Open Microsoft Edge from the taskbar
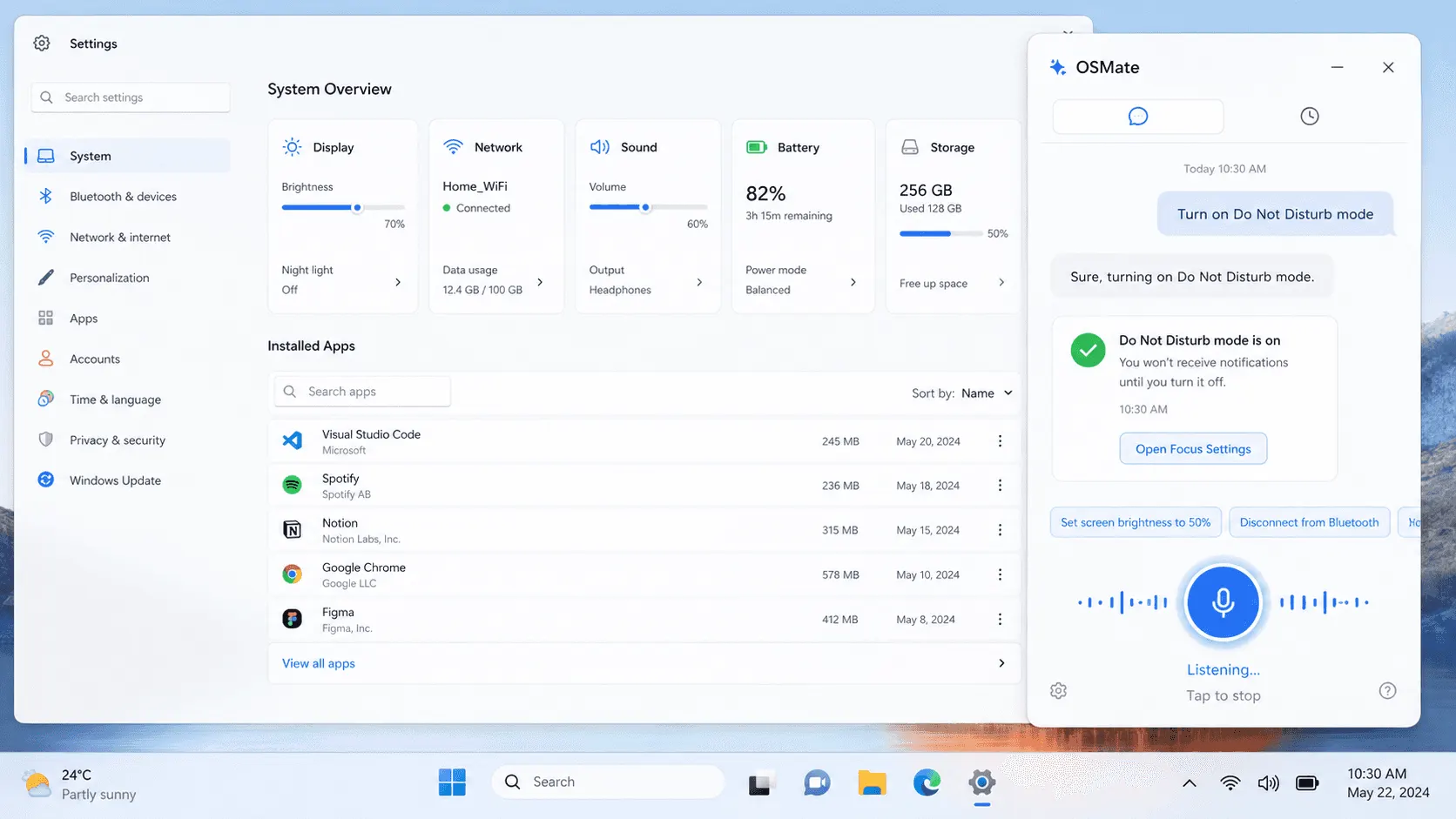The height and width of the screenshot is (819, 1456). (x=927, y=782)
